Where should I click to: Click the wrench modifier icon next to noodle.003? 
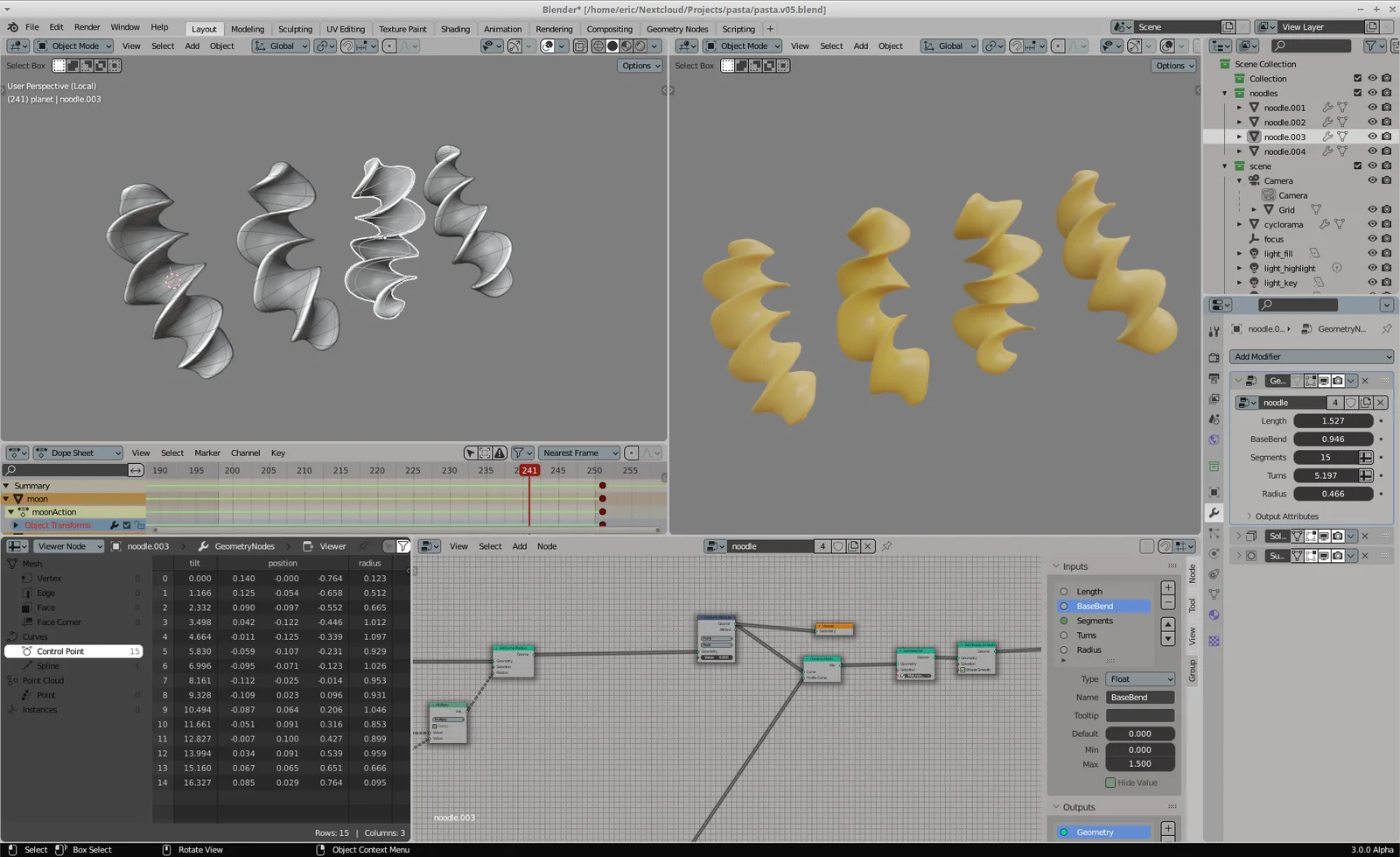[x=1327, y=137]
